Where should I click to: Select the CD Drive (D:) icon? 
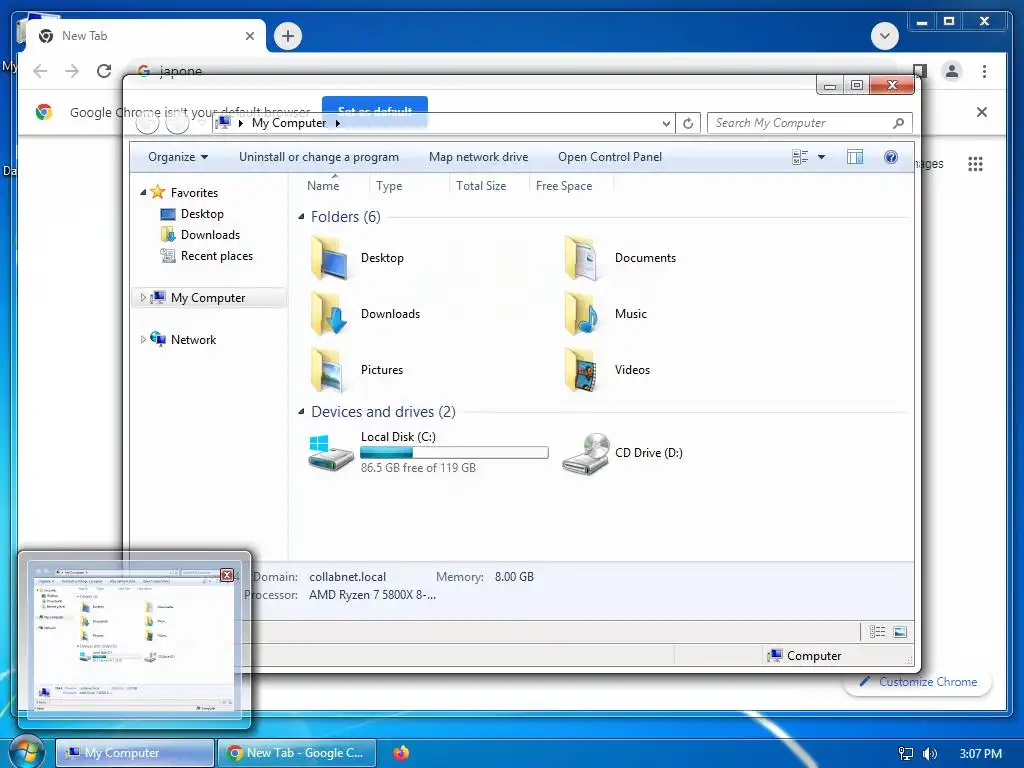pos(586,453)
